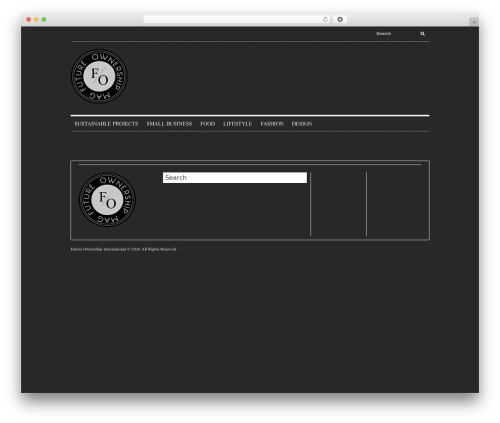Click the magnifier search icon in header

[422, 34]
